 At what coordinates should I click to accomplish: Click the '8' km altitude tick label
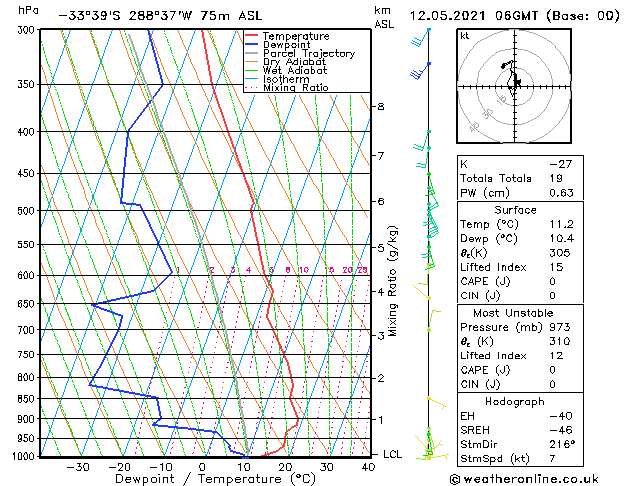[381, 107]
